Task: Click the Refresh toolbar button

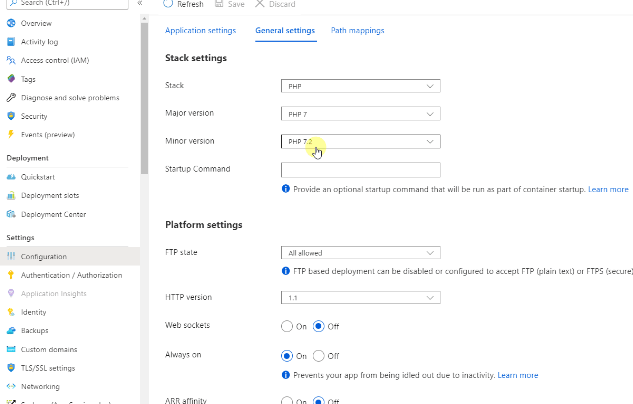Action: tap(183, 4)
